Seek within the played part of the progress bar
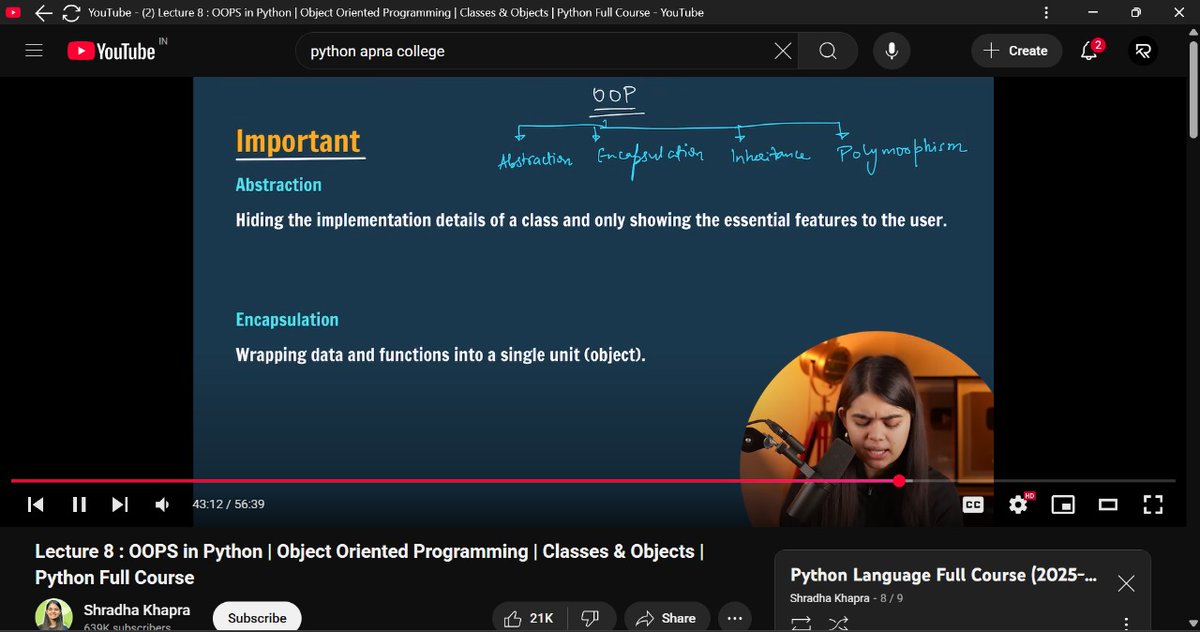The image size is (1200, 632). point(455,481)
